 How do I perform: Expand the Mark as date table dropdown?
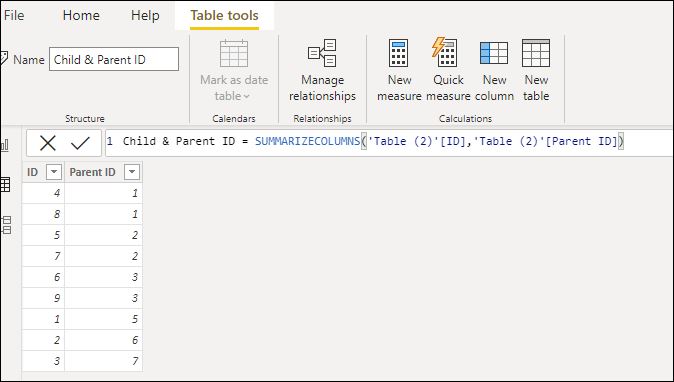[246, 96]
